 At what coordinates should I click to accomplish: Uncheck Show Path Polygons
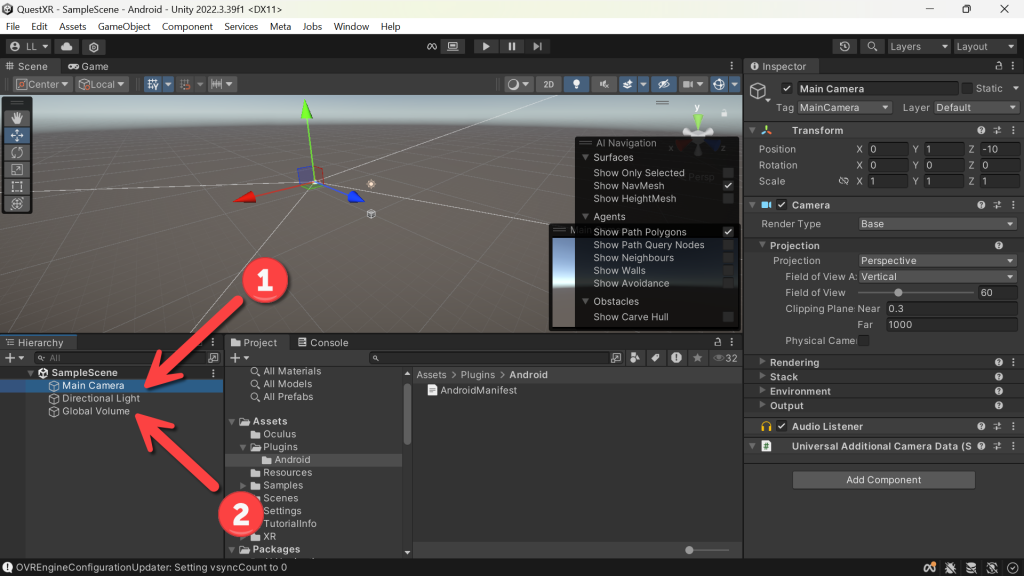pos(728,232)
